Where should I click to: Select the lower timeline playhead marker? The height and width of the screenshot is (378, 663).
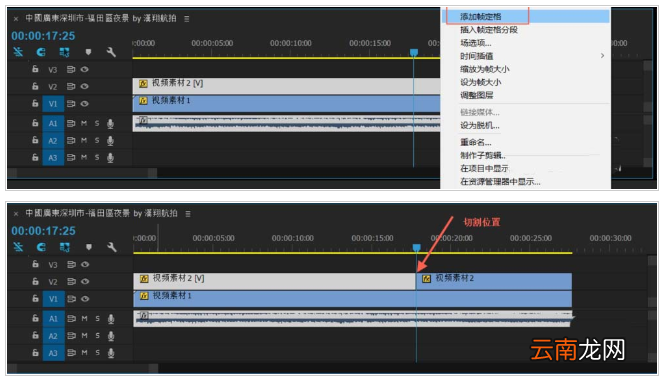coord(416,247)
